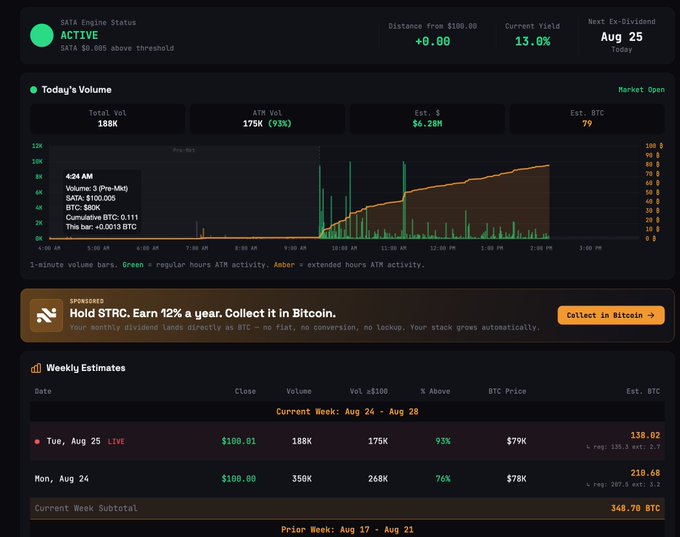Click the Amber legend word under chart
680x537 pixels.
(x=284, y=265)
